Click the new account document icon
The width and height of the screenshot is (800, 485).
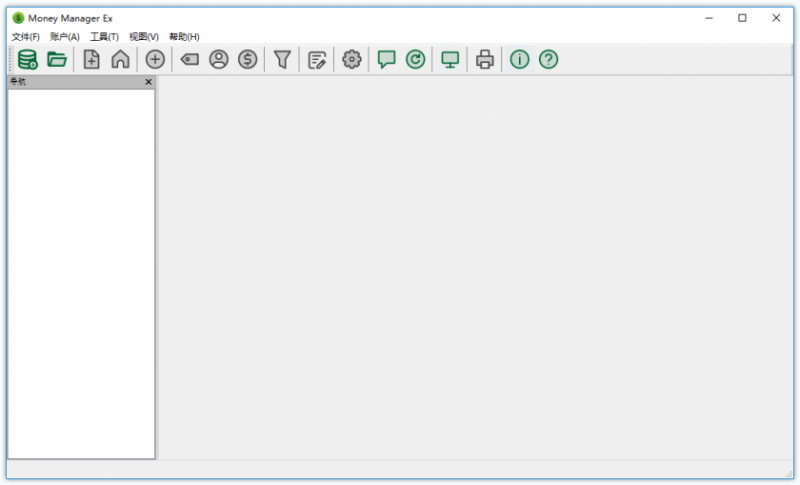91,60
